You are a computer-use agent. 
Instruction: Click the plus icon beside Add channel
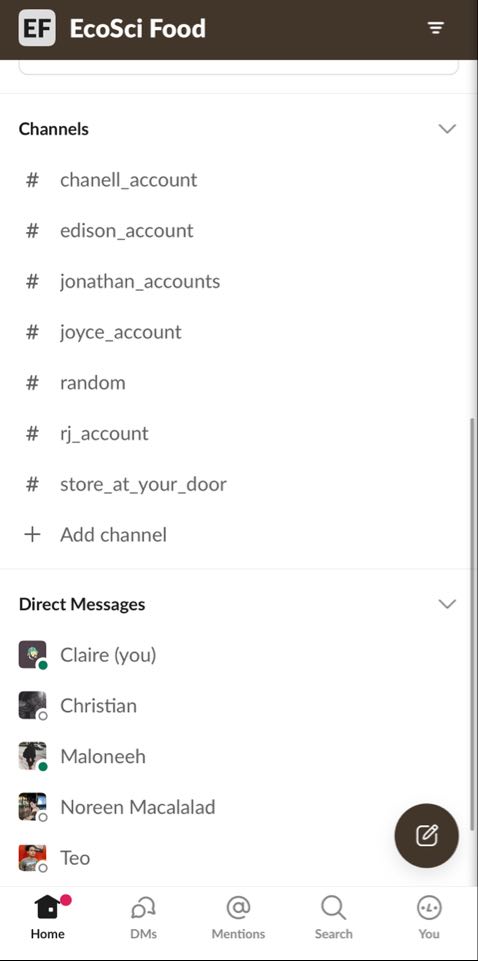coord(32,535)
